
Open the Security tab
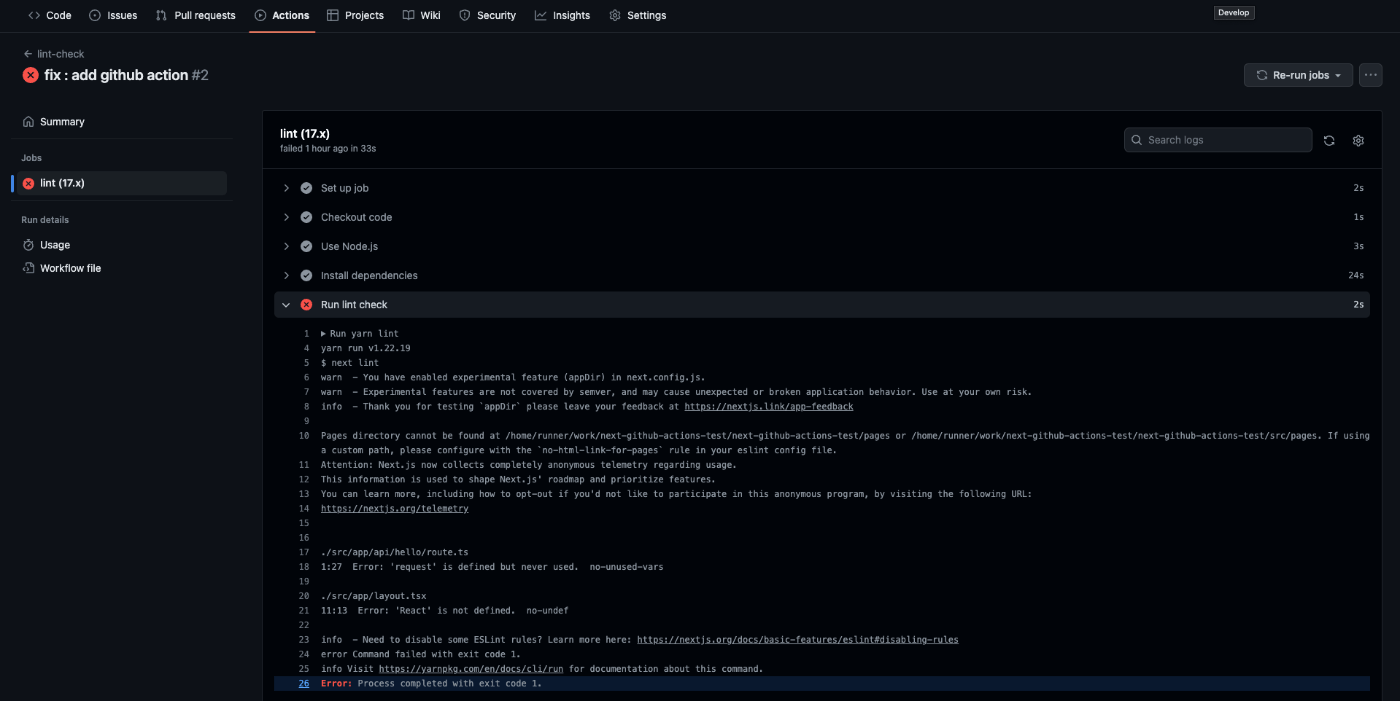pos(487,15)
